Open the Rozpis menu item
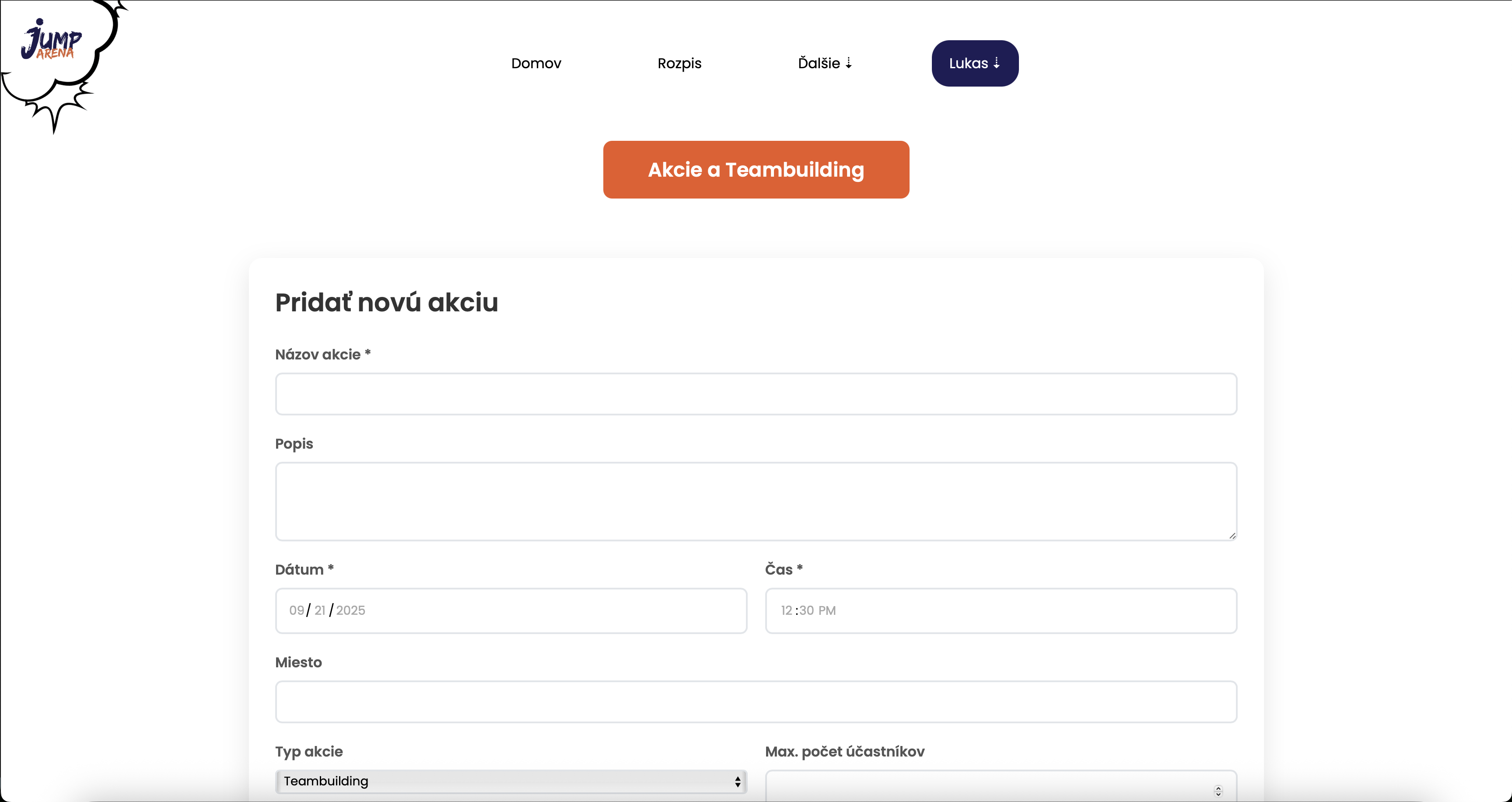The height and width of the screenshot is (802, 1512). point(679,63)
